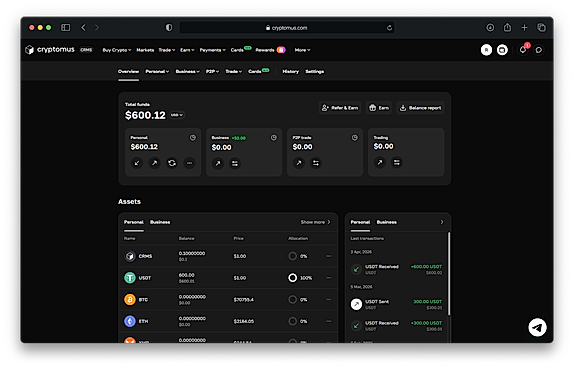
Task: Expand the More menu
Action: click(x=302, y=50)
